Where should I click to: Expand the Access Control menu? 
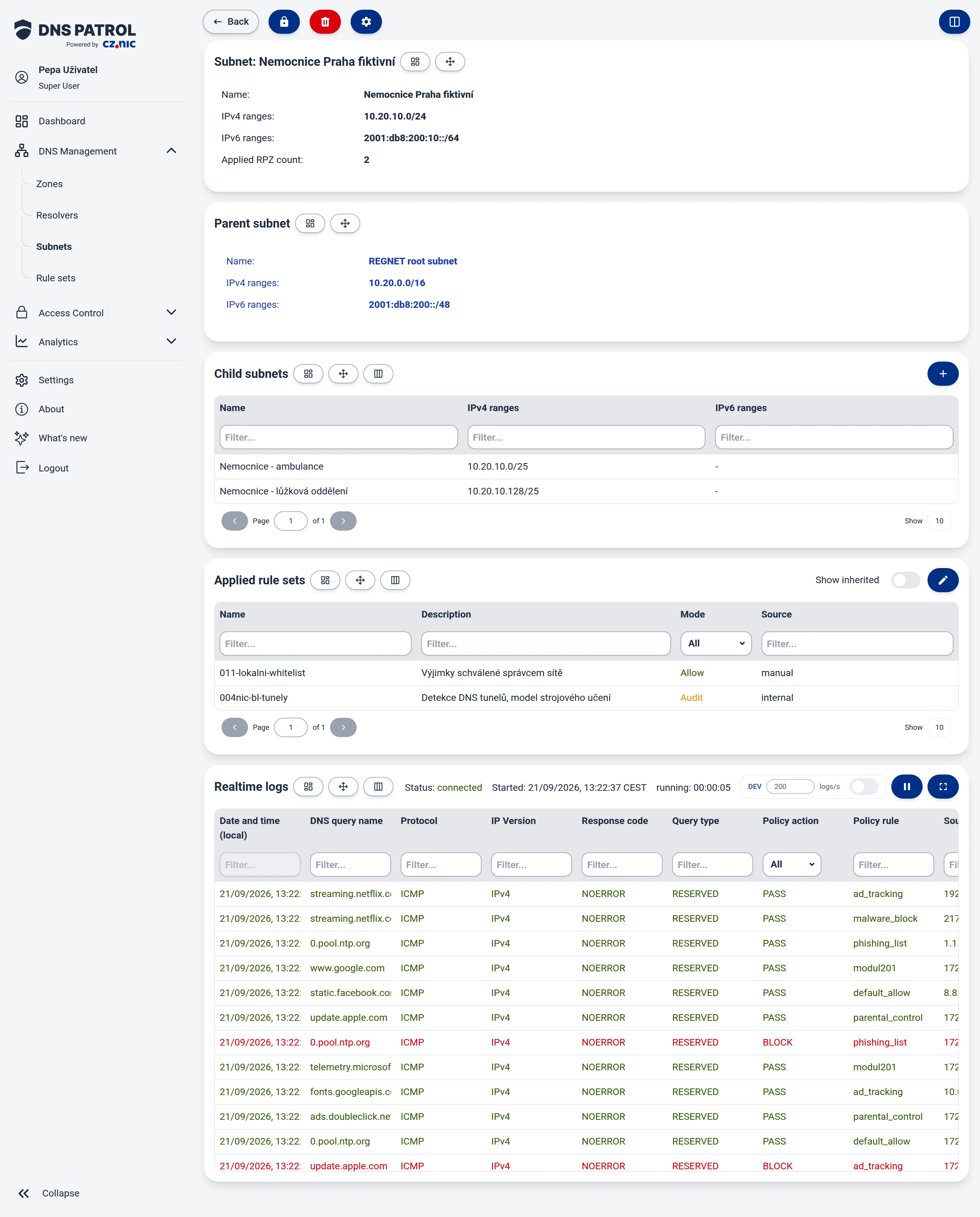click(172, 312)
